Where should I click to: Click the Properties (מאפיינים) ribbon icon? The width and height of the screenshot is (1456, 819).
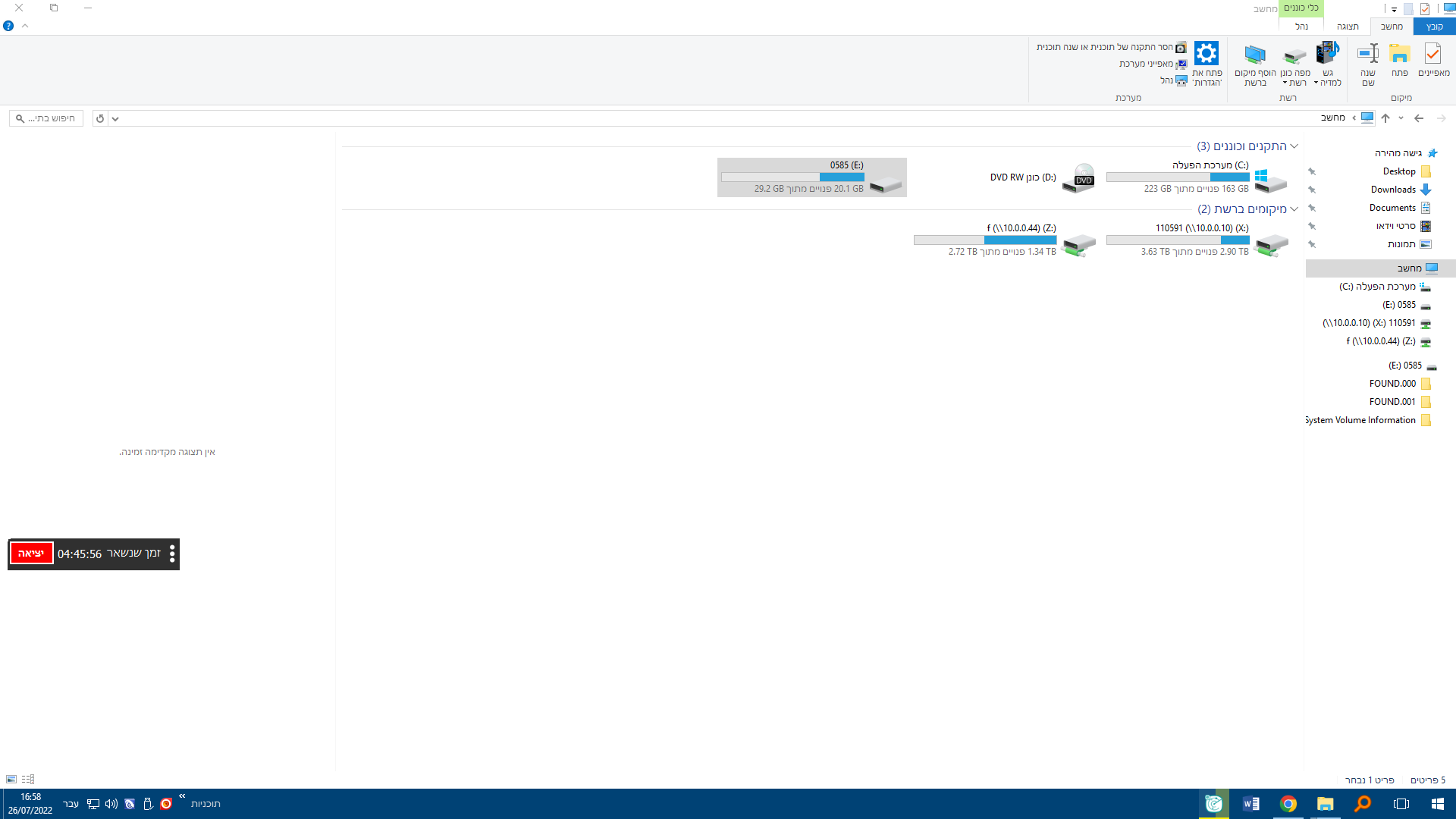pyautogui.click(x=1432, y=55)
